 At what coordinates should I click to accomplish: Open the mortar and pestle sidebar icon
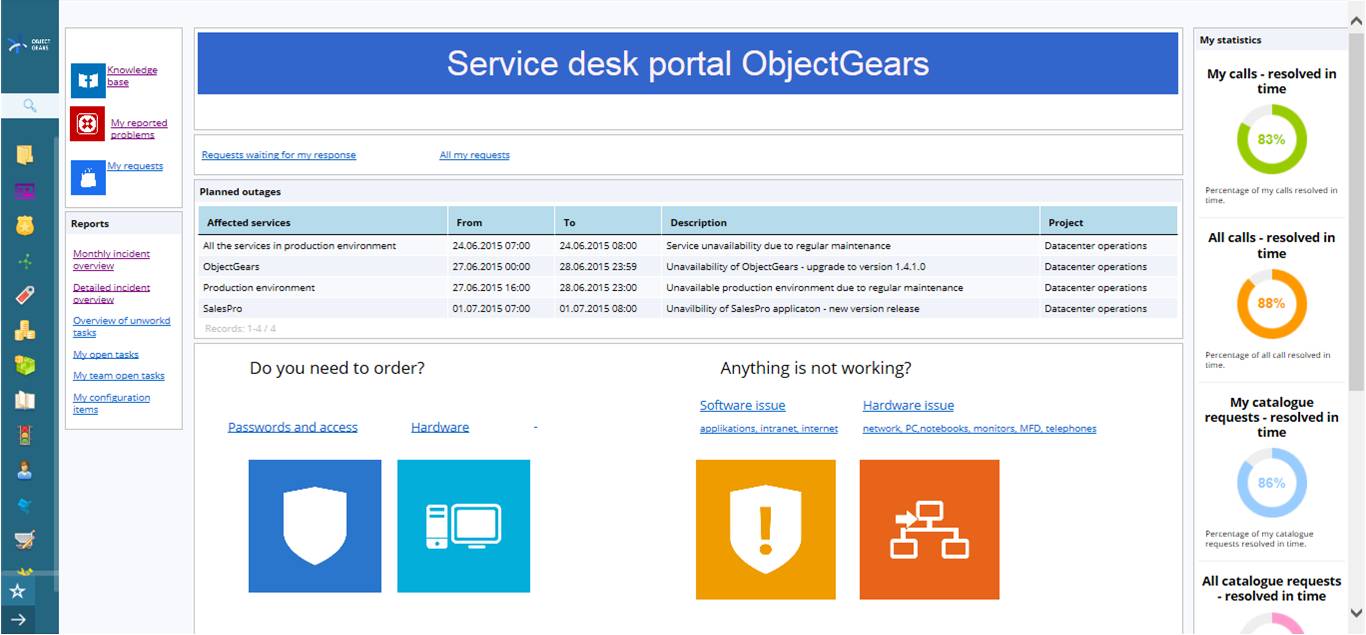pos(25,540)
